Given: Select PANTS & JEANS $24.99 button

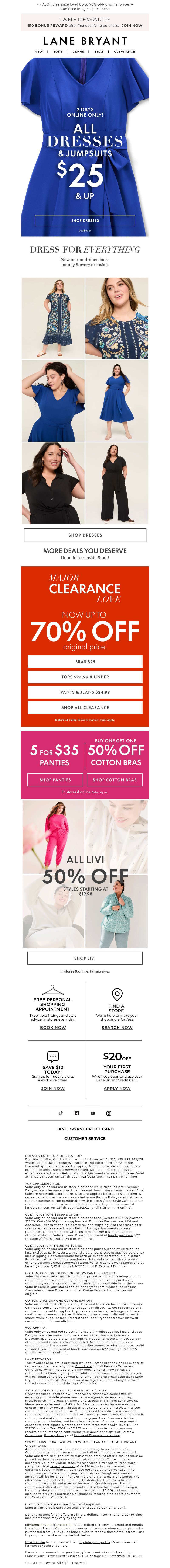Looking at the screenshot, I should click(x=85, y=692).
